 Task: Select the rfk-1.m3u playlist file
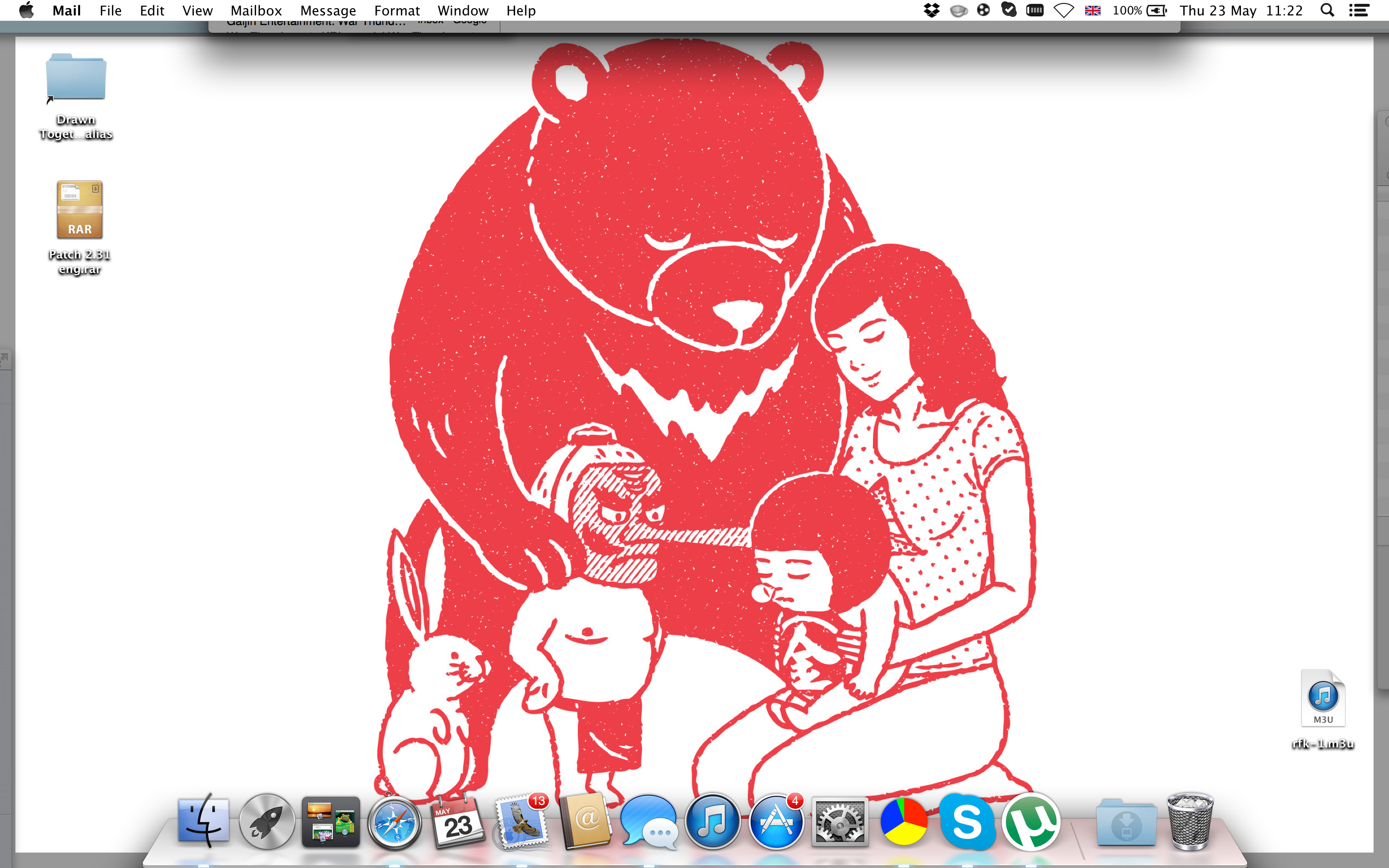click(x=1323, y=709)
